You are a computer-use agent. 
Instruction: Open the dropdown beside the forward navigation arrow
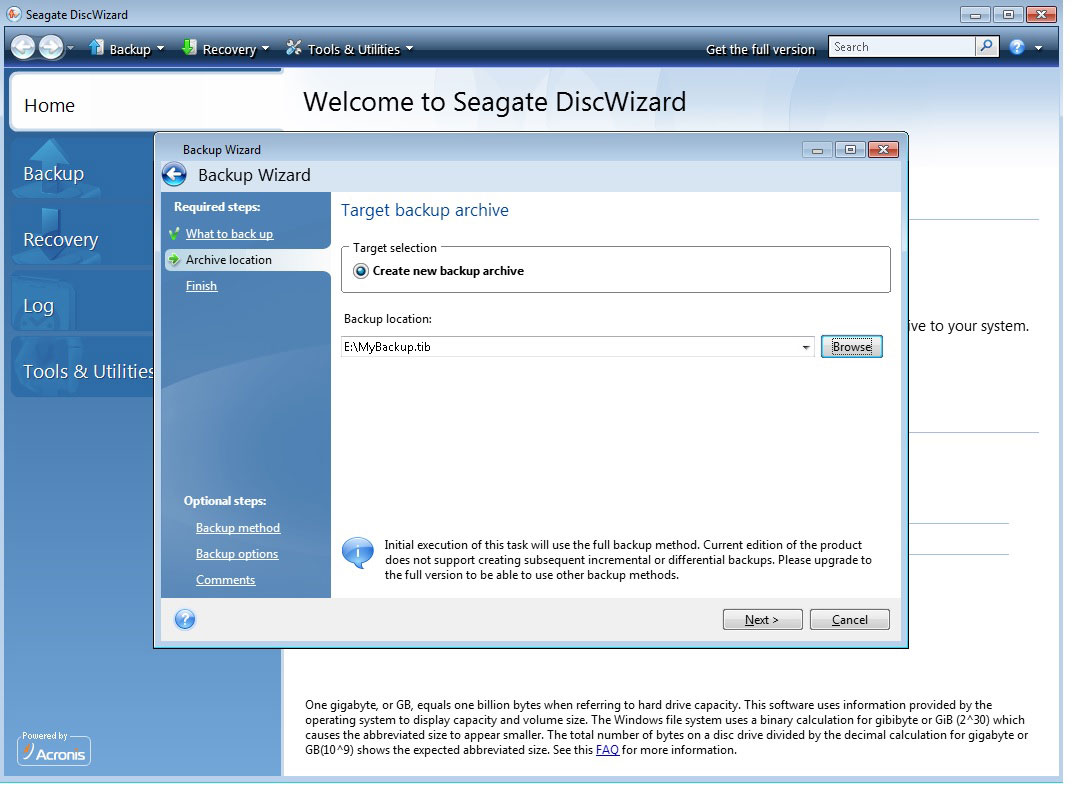click(x=70, y=48)
